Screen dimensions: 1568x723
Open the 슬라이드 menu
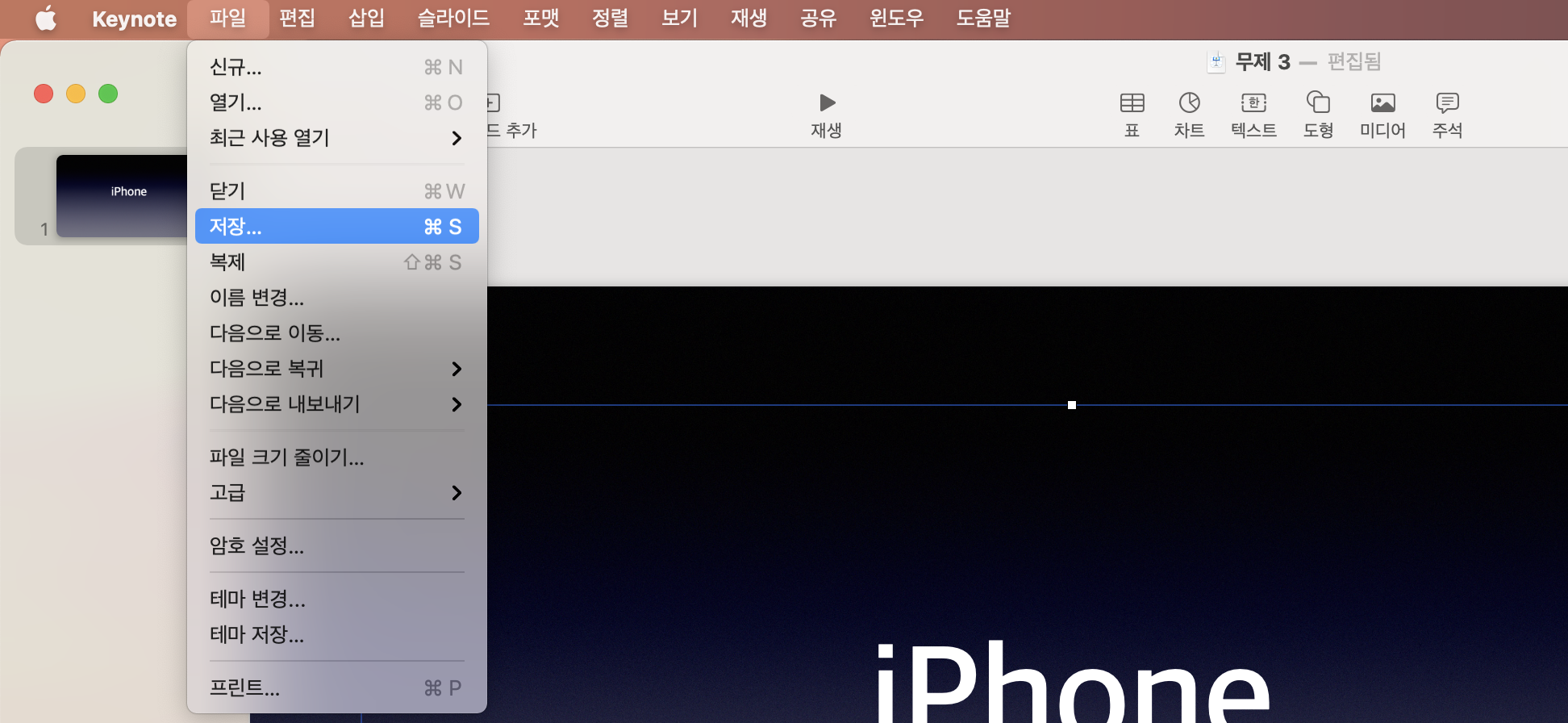click(453, 19)
